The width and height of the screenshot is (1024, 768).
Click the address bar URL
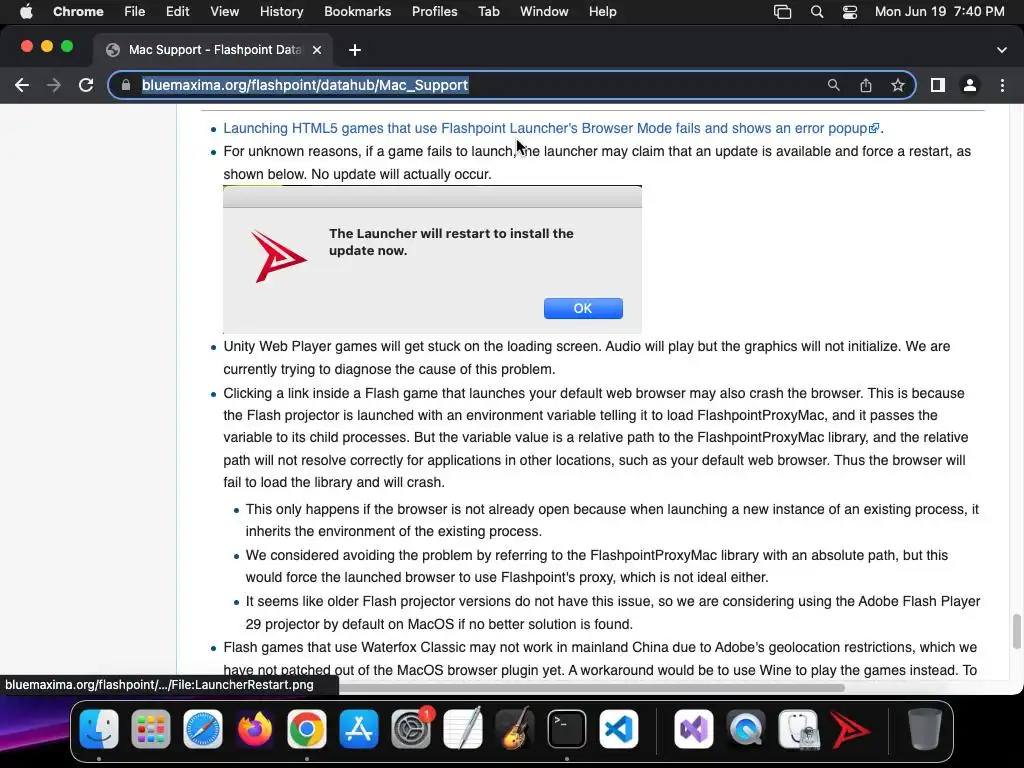click(305, 86)
